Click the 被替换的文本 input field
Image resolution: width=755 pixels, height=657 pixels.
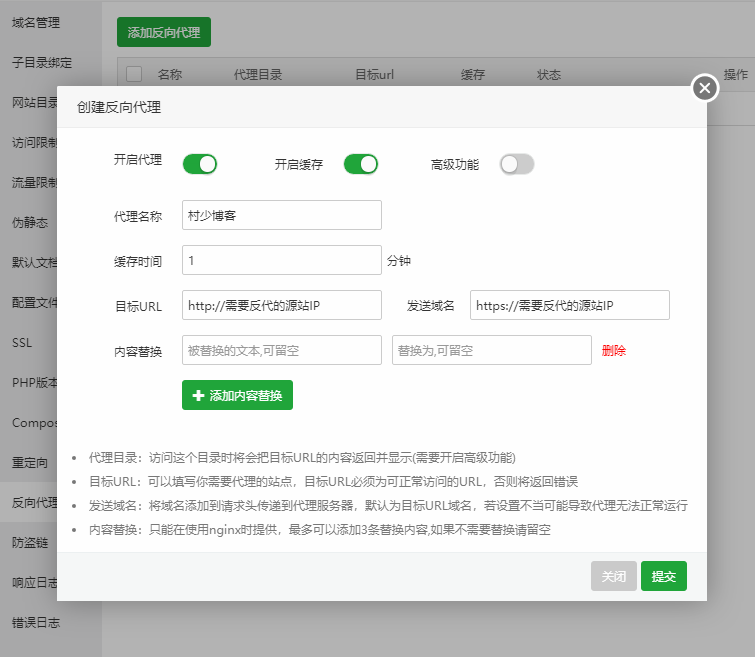(282, 350)
